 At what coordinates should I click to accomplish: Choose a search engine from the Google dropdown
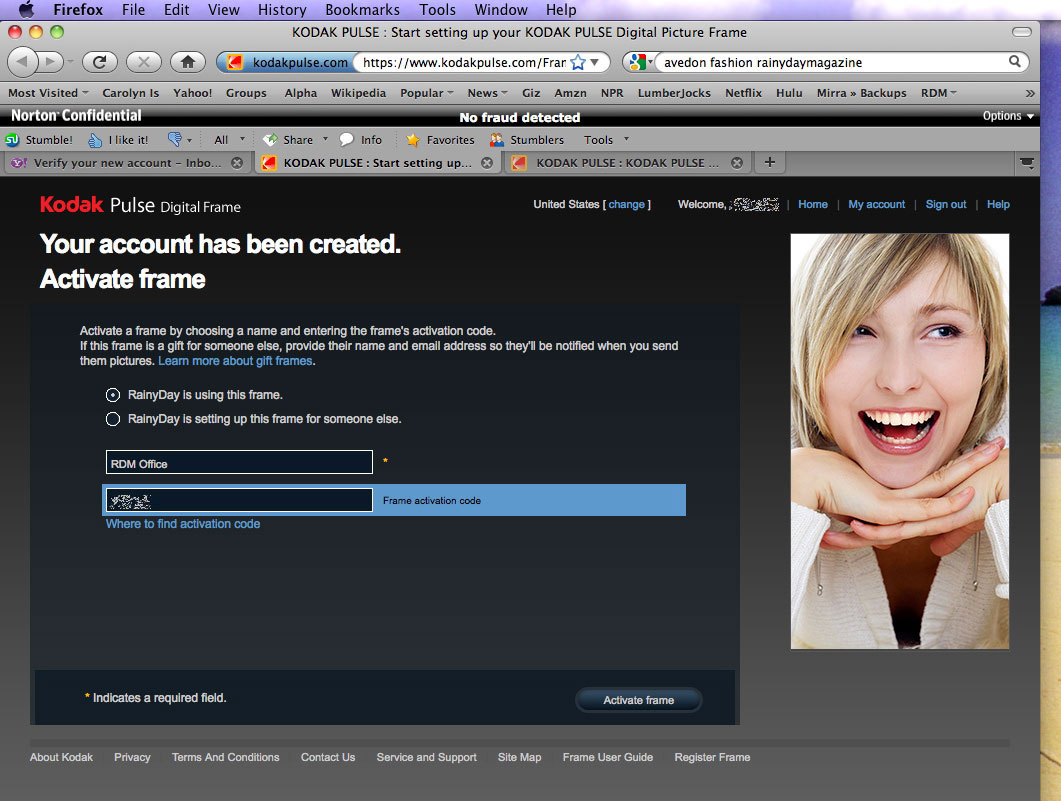[x=639, y=62]
